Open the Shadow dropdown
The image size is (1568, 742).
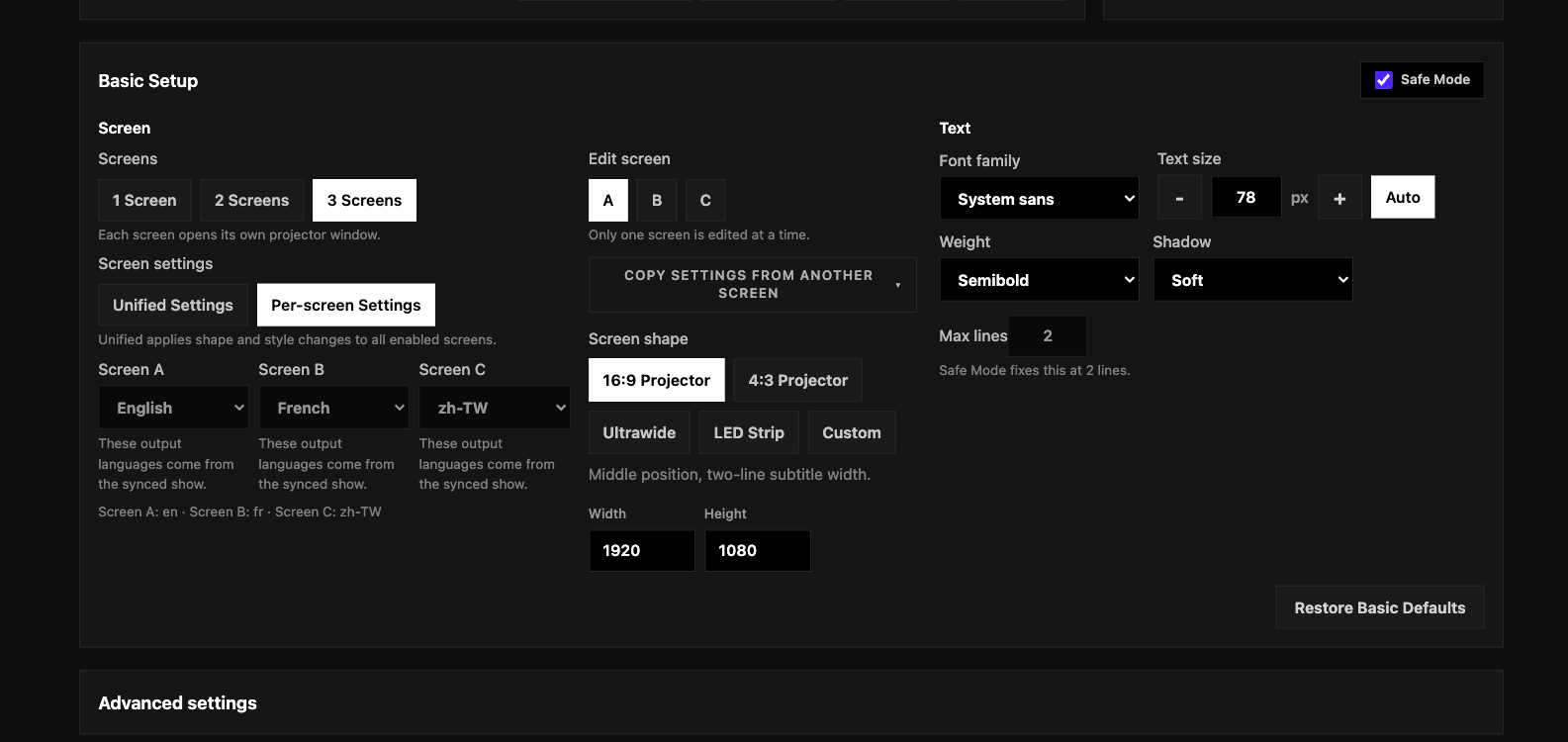[x=1252, y=280]
